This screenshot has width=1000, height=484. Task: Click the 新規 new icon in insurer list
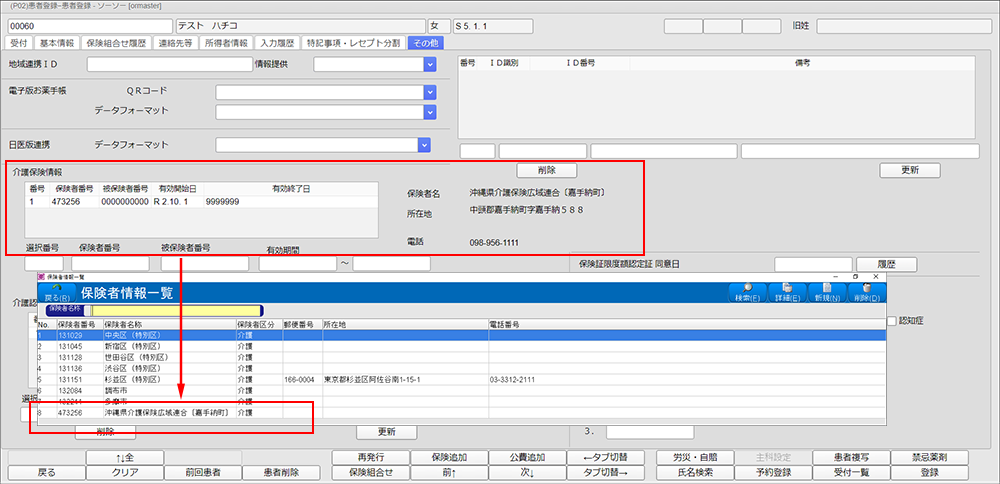(x=828, y=292)
